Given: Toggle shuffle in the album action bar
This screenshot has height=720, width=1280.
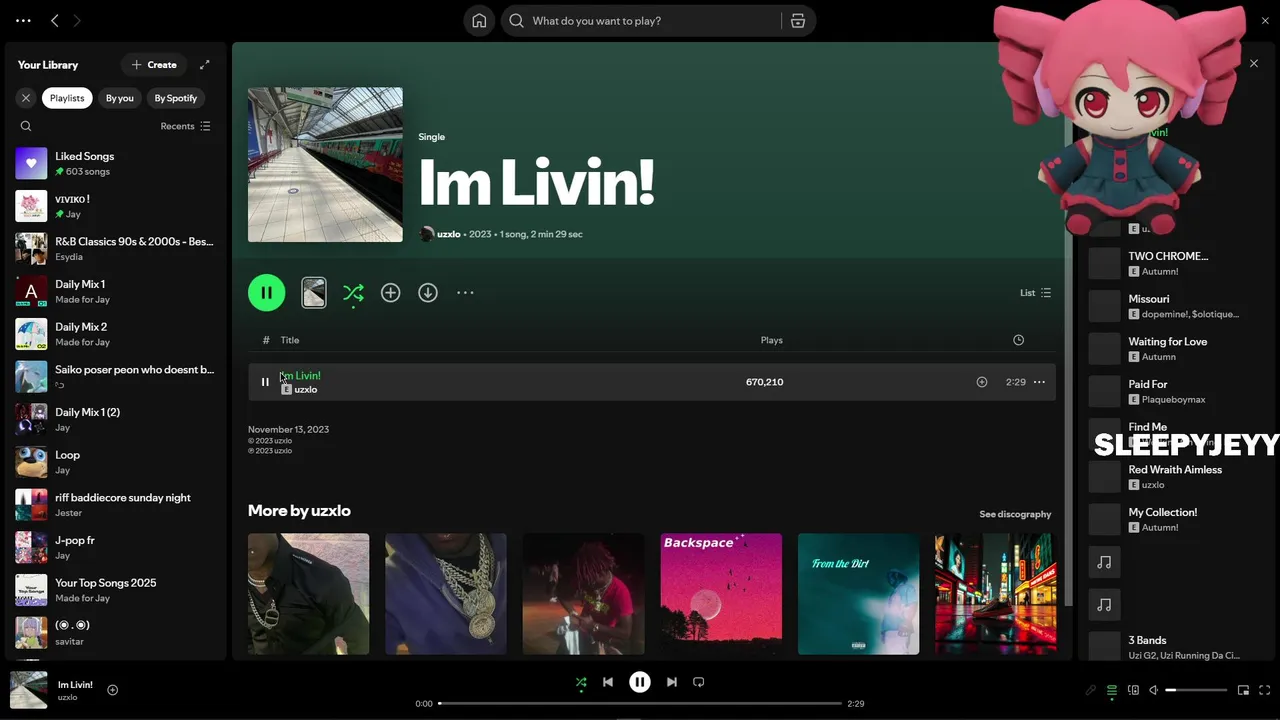Looking at the screenshot, I should pyautogui.click(x=353, y=293).
